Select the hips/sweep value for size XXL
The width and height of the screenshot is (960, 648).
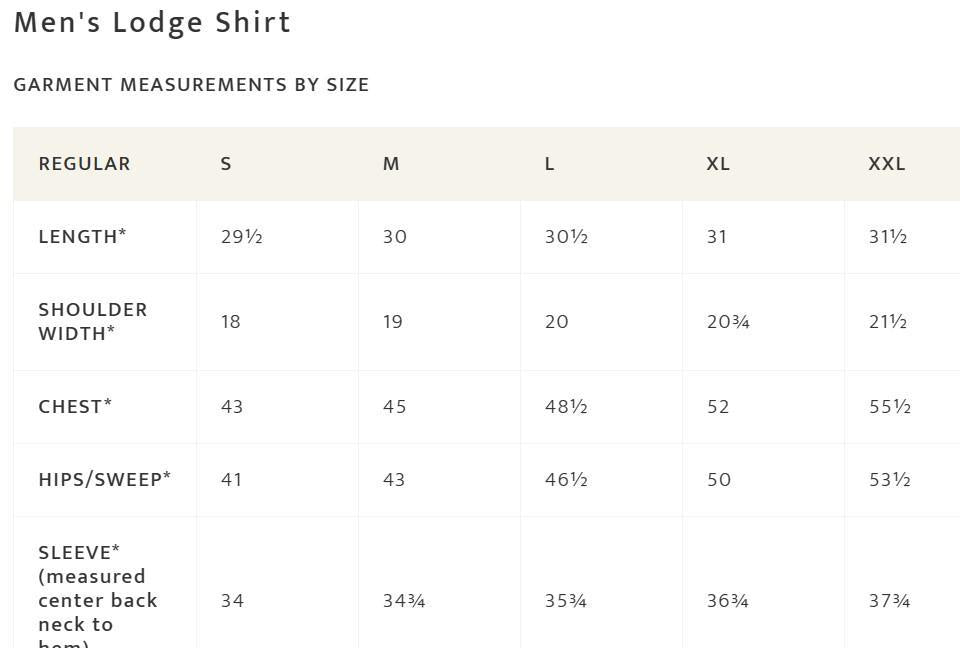[890, 480]
